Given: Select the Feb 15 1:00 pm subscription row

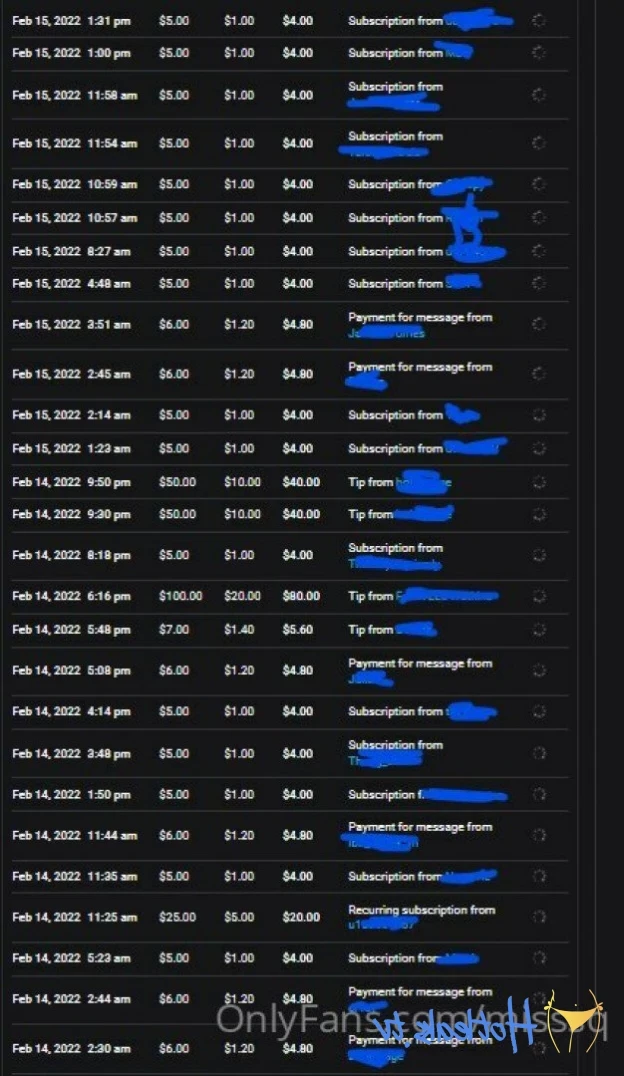Looking at the screenshot, I should pos(290,53).
